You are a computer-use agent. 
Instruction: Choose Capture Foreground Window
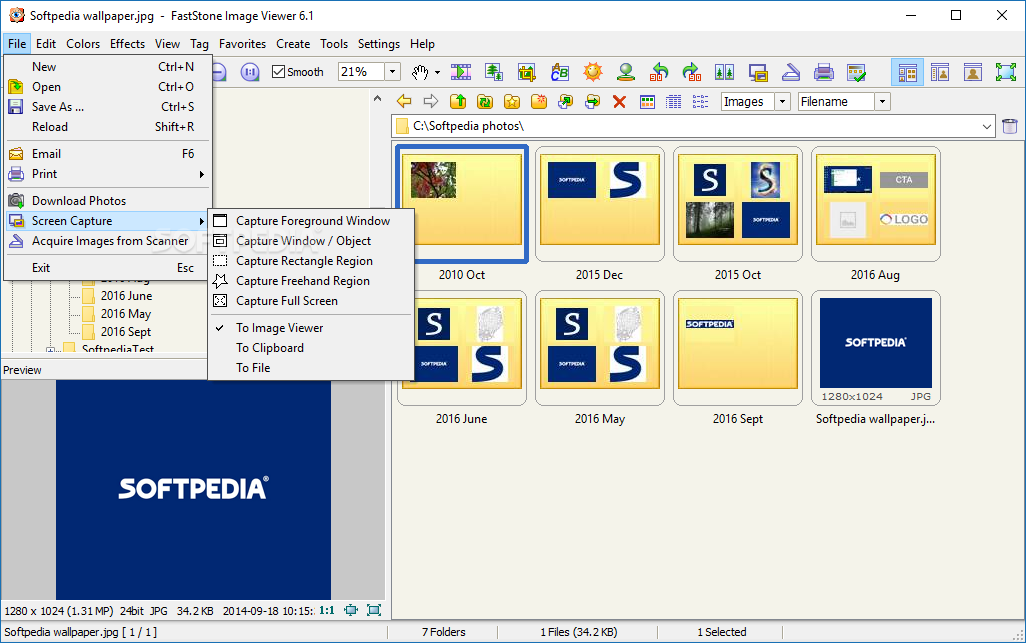click(310, 221)
